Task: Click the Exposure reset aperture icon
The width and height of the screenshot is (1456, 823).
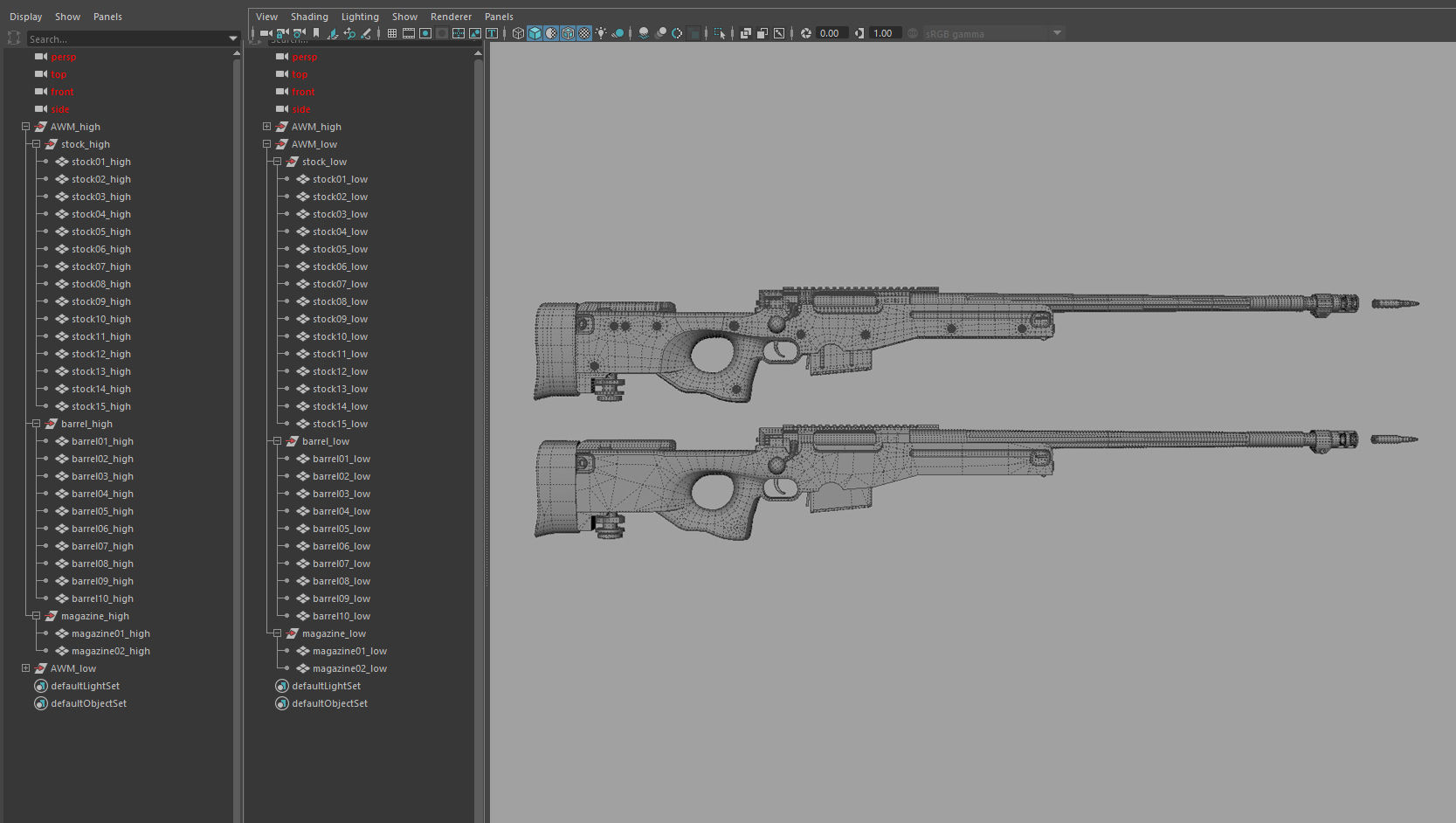Action: (x=806, y=33)
